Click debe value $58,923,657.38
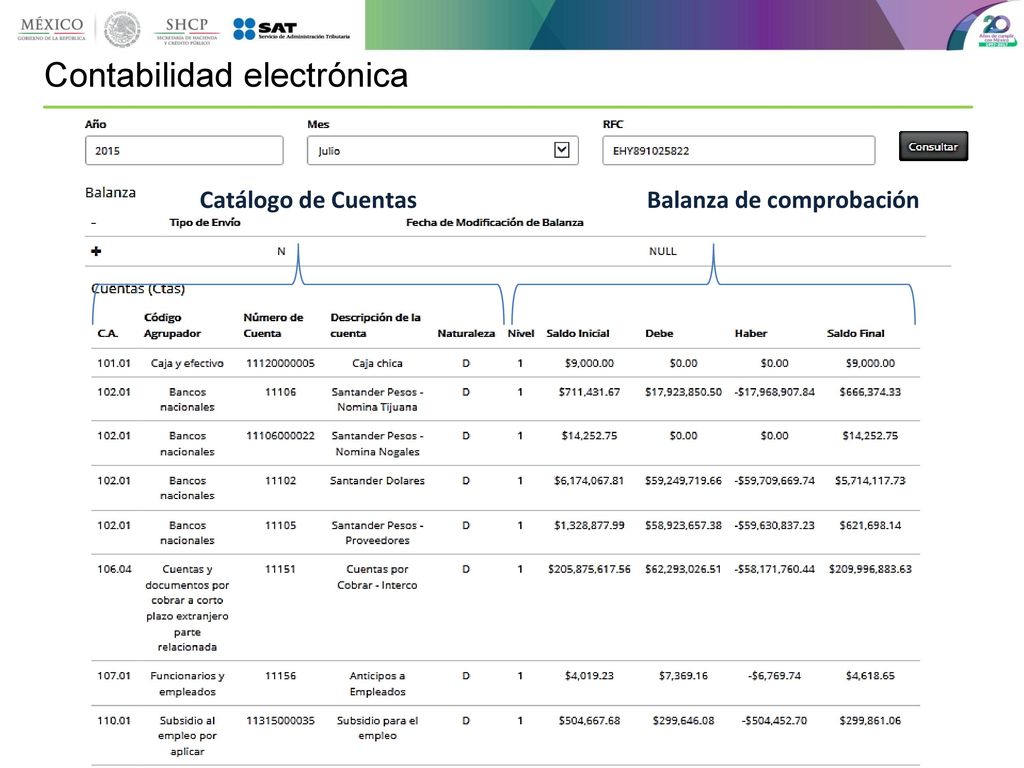 click(683, 525)
